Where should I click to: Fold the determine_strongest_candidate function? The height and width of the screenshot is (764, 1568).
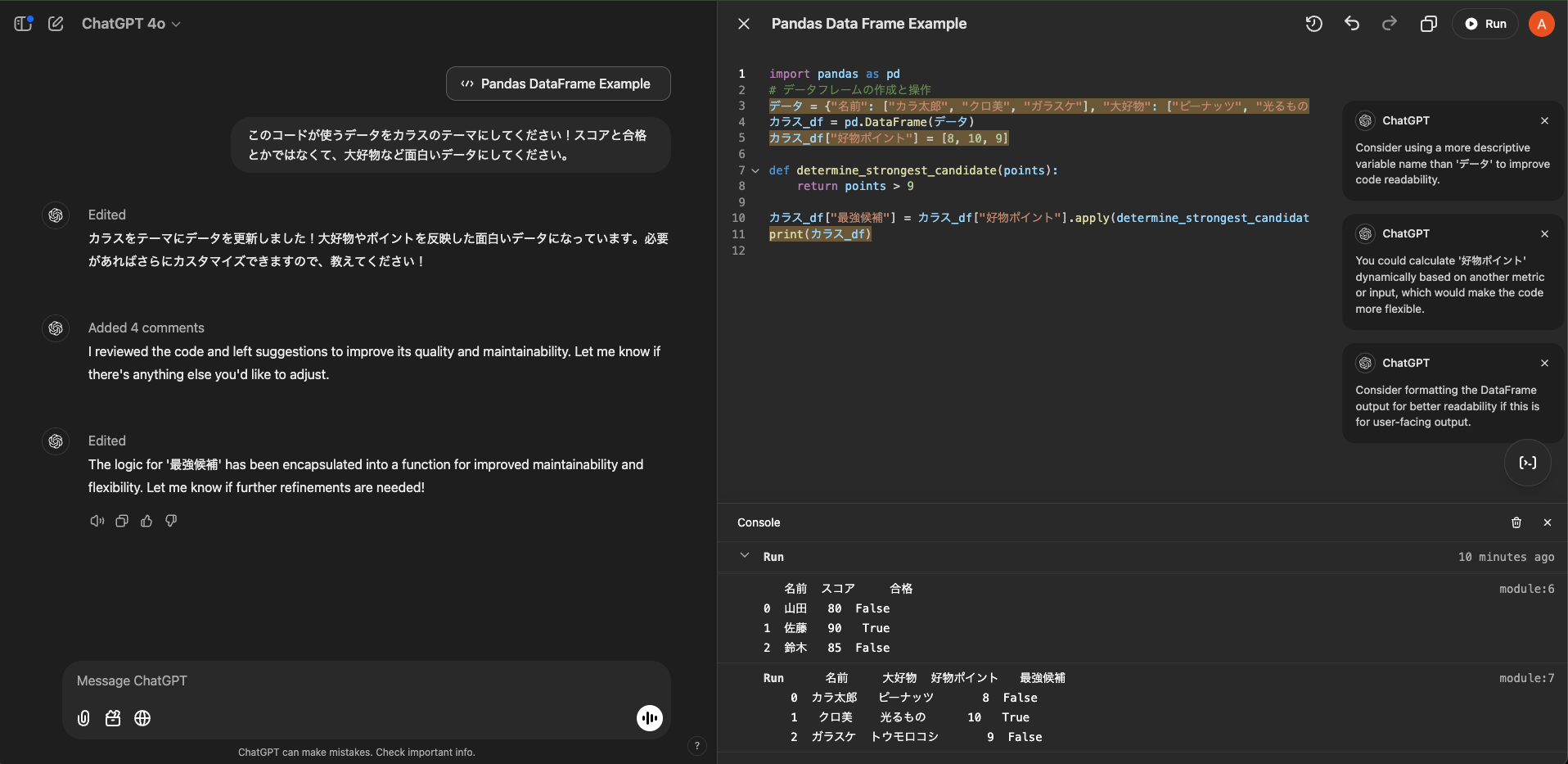pyautogui.click(x=755, y=170)
